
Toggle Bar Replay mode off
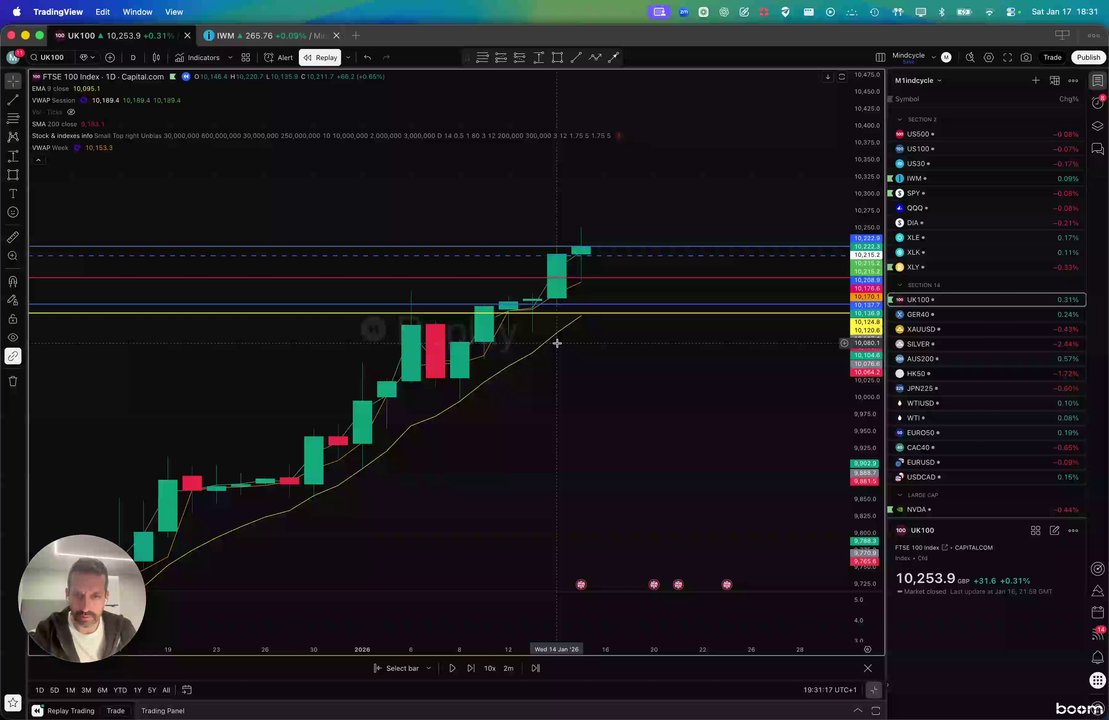(320, 57)
